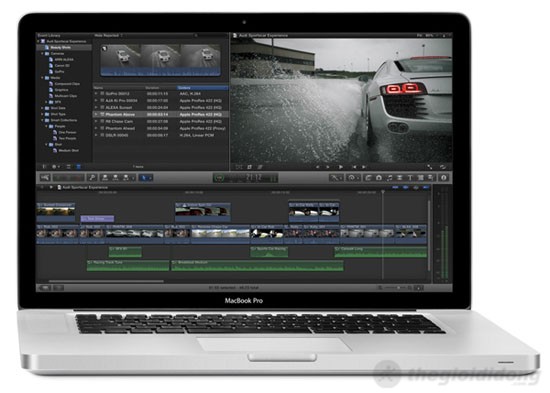Open the edit-to-timeline options dropdown arrow
Screen dimensions: 550x393
133,178
